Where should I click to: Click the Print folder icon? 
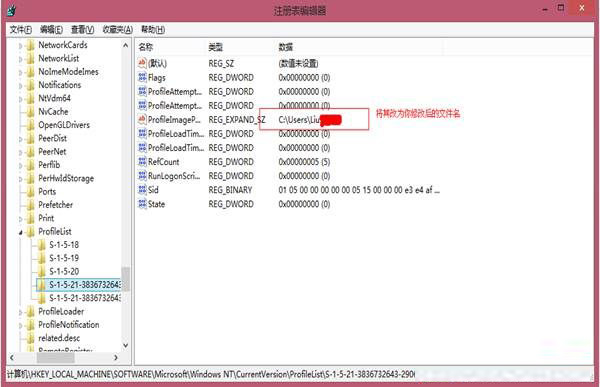(x=31, y=218)
